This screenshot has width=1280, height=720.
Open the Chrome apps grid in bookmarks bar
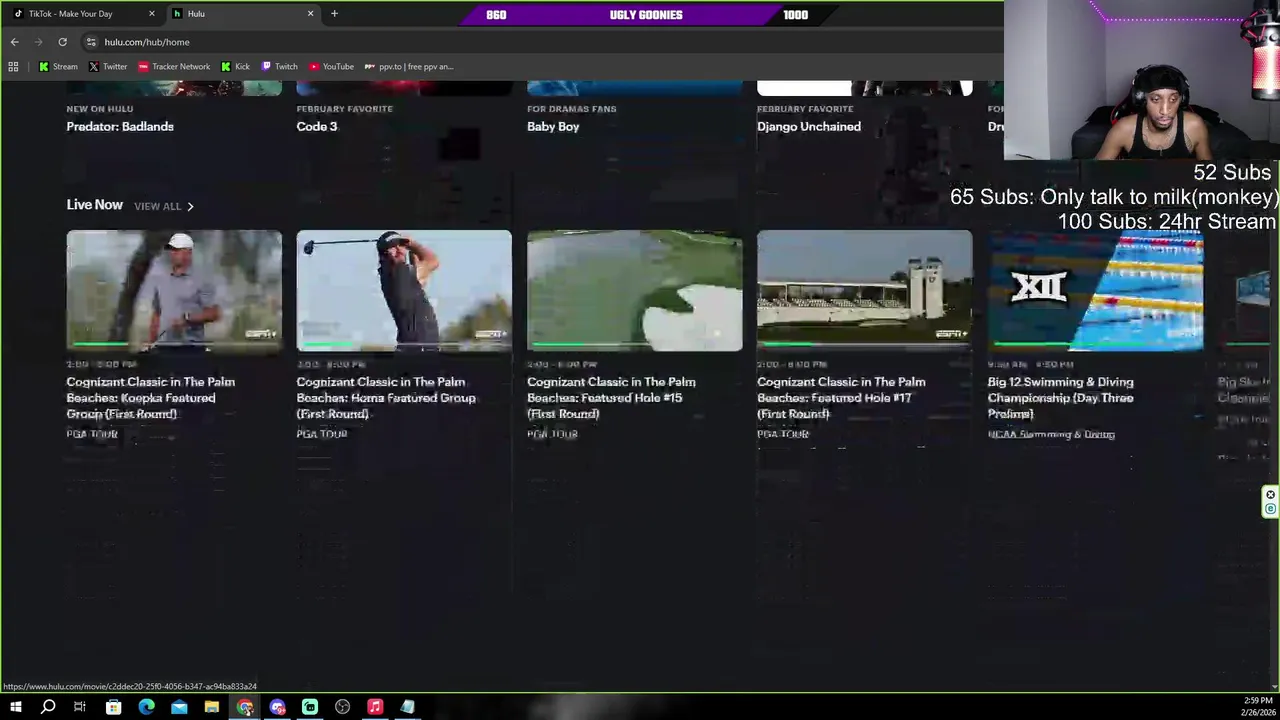click(13, 67)
